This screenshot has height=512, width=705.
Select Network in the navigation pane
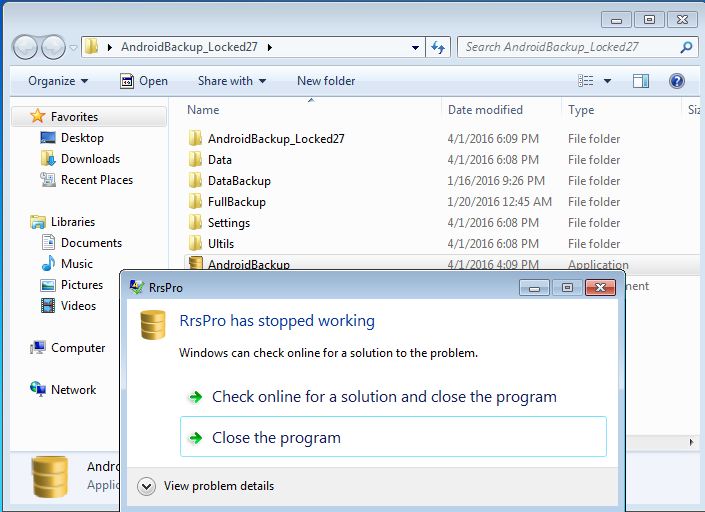pos(73,390)
